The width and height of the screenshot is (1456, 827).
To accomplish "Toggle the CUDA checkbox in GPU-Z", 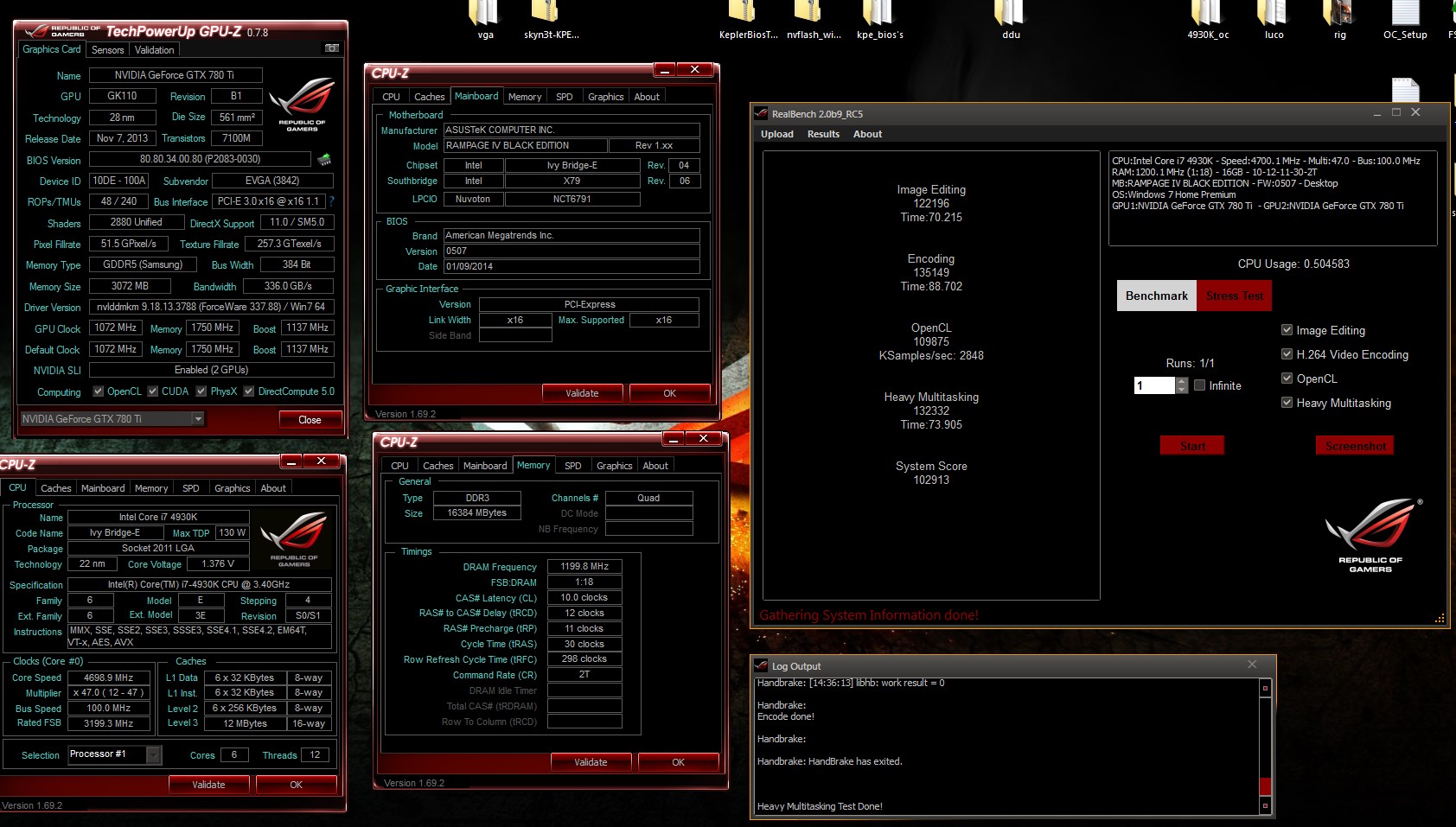I will [152, 391].
